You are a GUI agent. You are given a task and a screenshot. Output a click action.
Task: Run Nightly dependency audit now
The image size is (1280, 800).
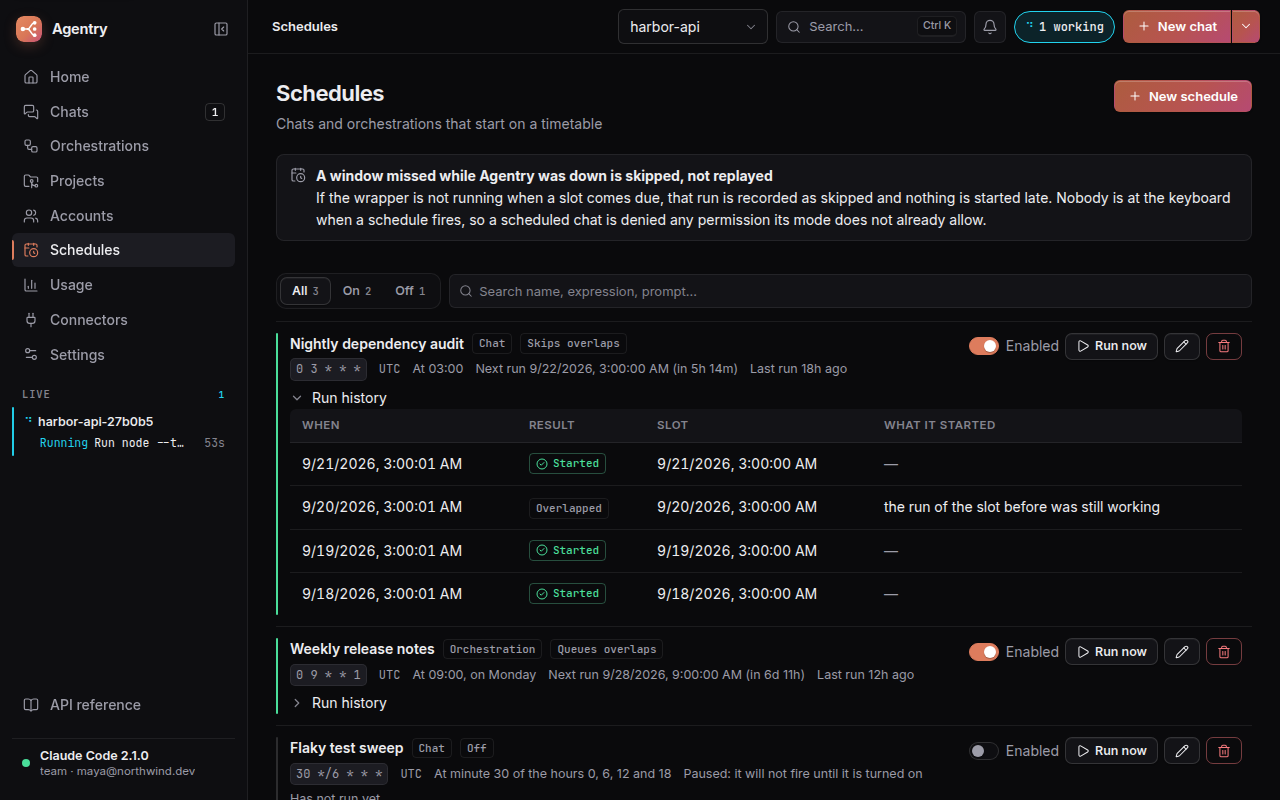(x=1112, y=346)
